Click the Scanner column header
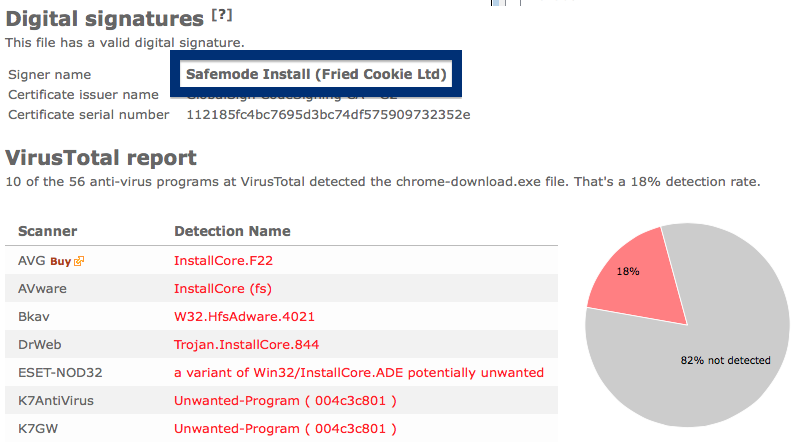 pyautogui.click(x=47, y=231)
